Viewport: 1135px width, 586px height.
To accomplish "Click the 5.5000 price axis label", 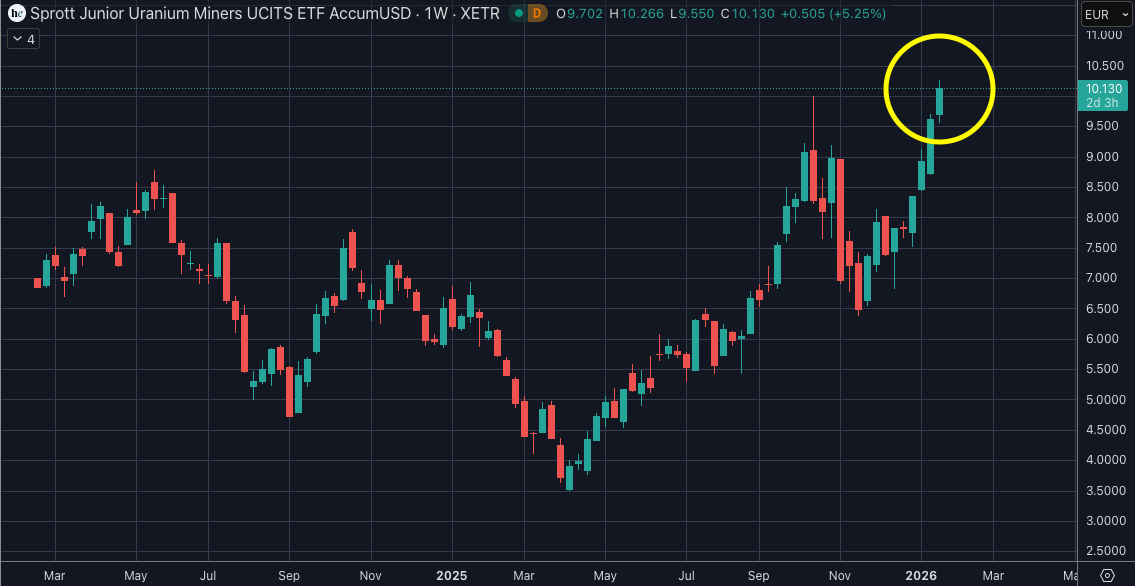I will pos(1104,370).
